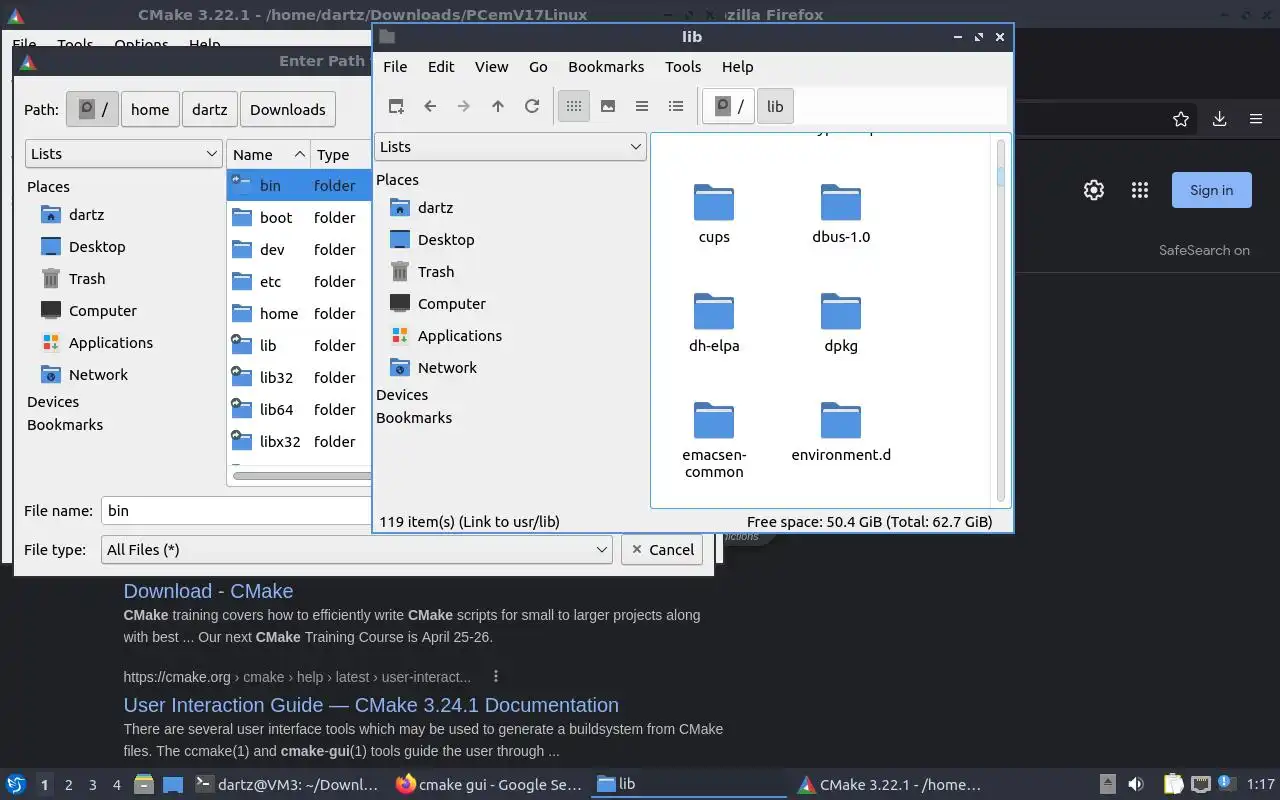Switch to icon view in lib window
This screenshot has height=800, width=1280.
(x=573, y=106)
